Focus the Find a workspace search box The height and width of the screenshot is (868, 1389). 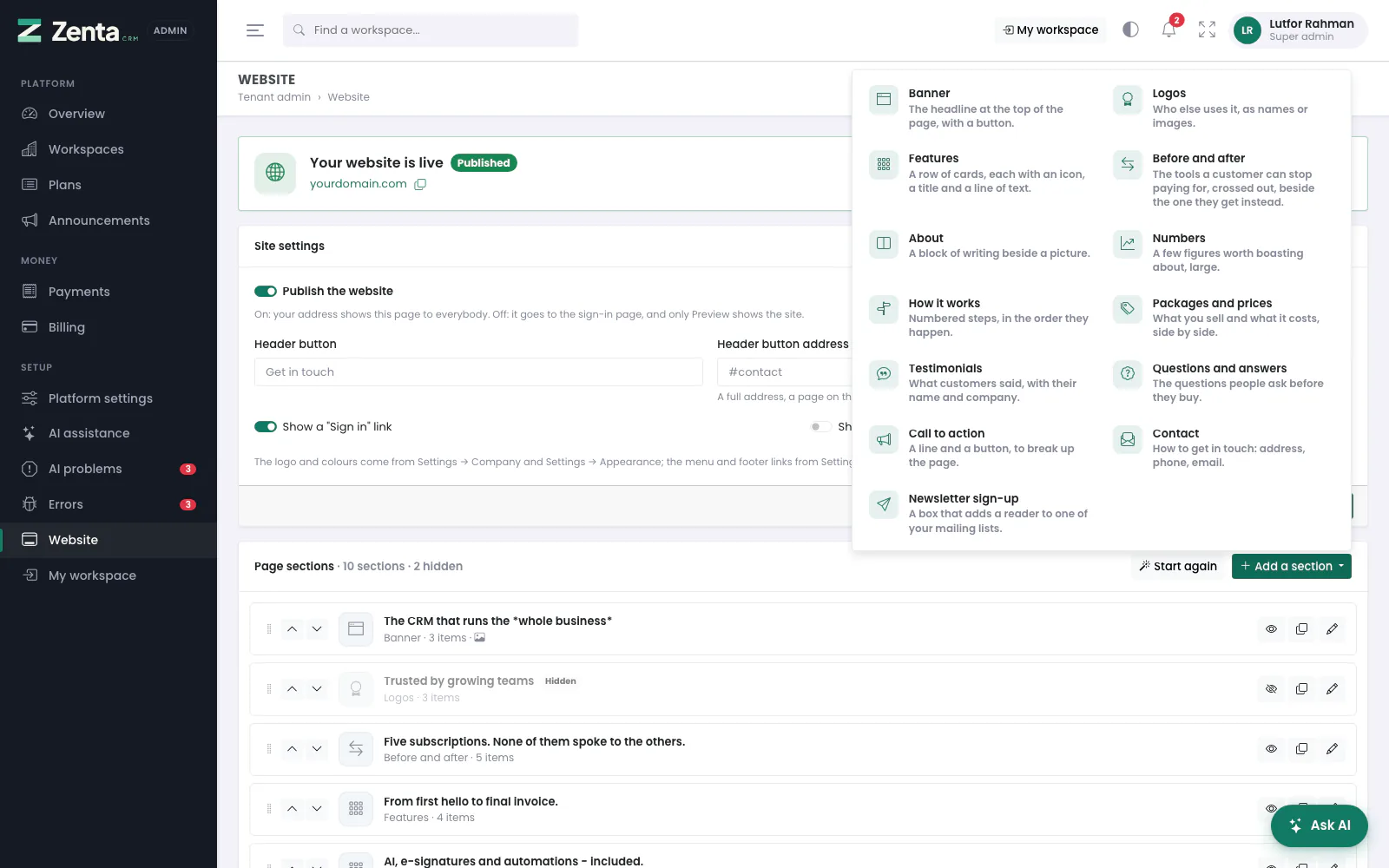(431, 30)
